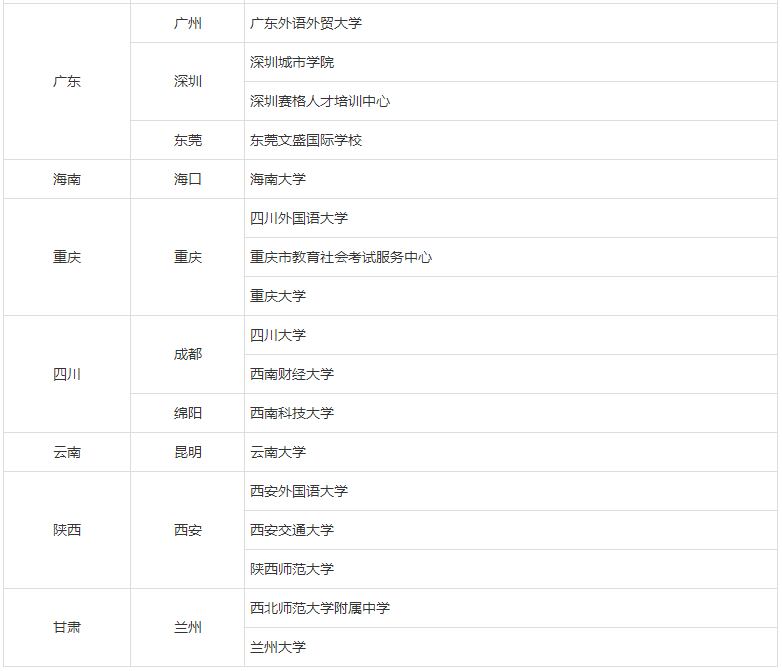Screen dimensions: 782x671
Task: Select the city cell 兰州
Action: click(x=188, y=627)
